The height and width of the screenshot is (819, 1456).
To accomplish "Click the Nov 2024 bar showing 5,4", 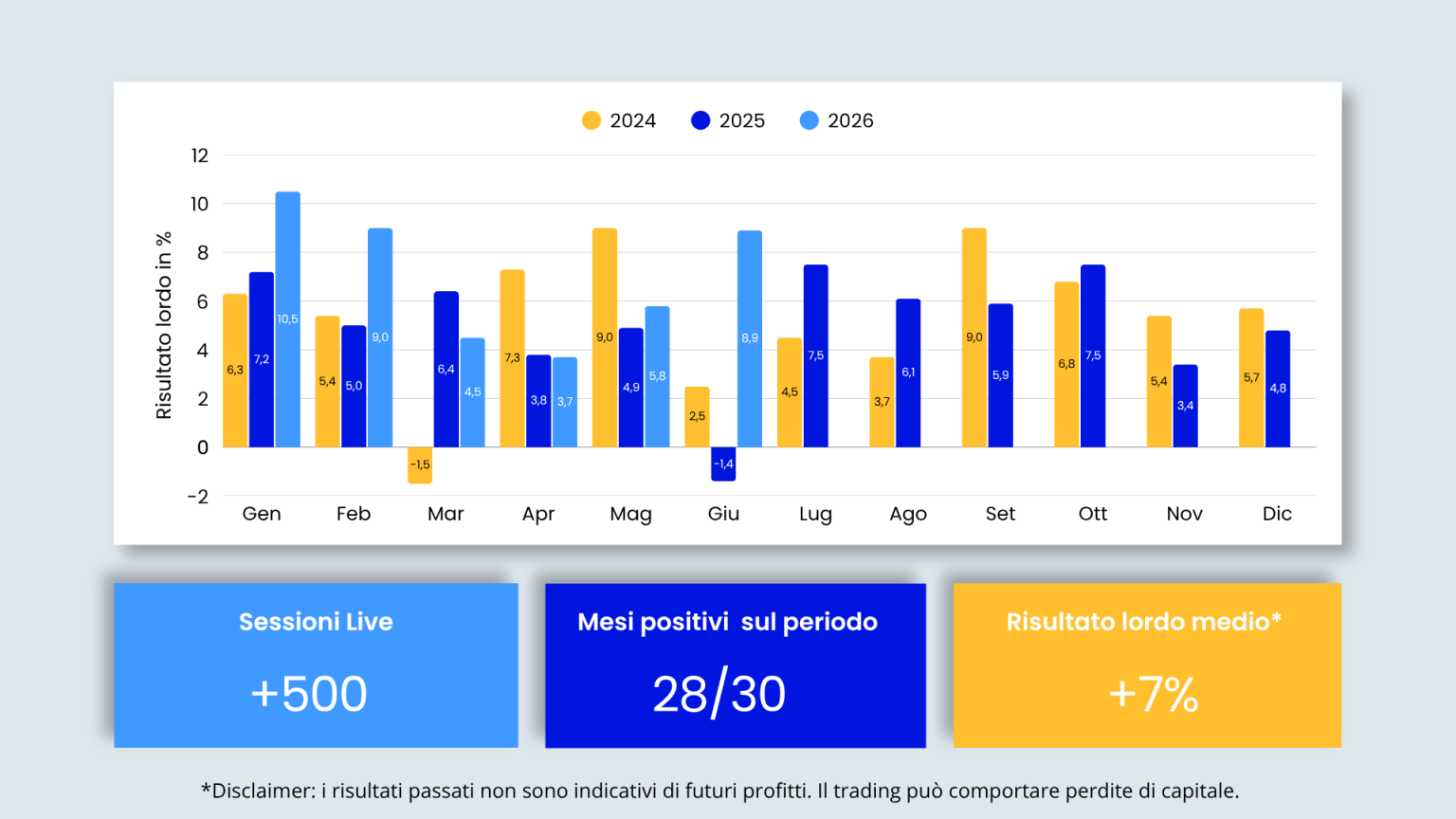I will (x=1159, y=381).
